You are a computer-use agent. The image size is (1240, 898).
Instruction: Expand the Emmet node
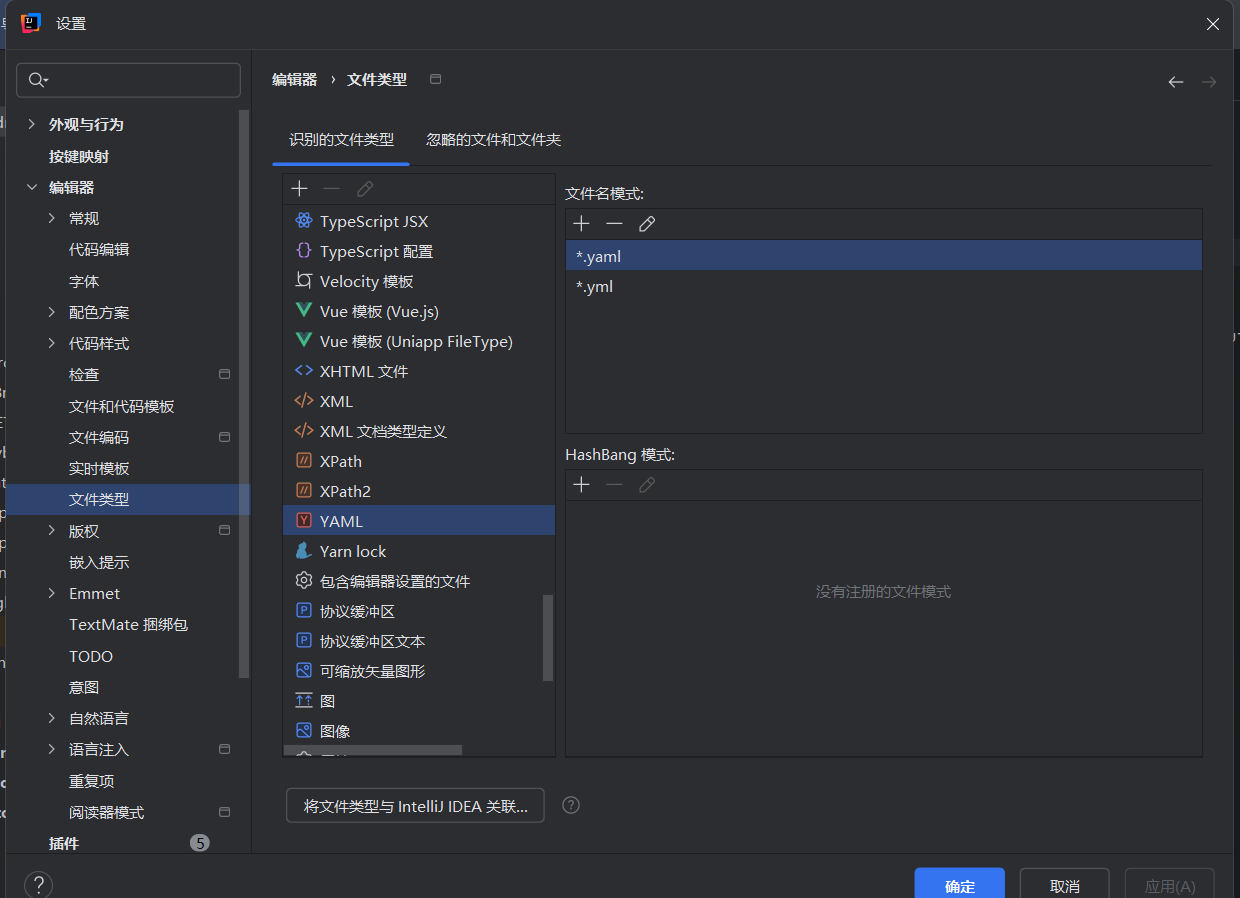tap(52, 593)
